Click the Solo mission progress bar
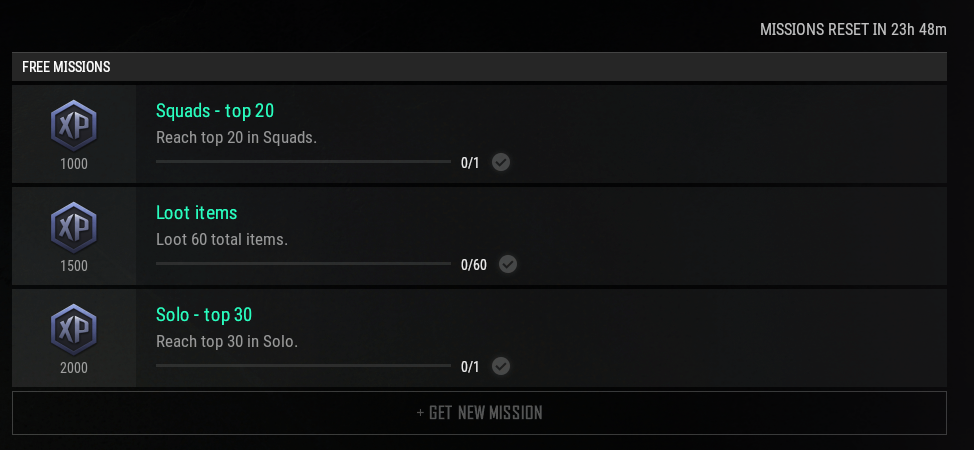This screenshot has height=450, width=974. tap(303, 365)
